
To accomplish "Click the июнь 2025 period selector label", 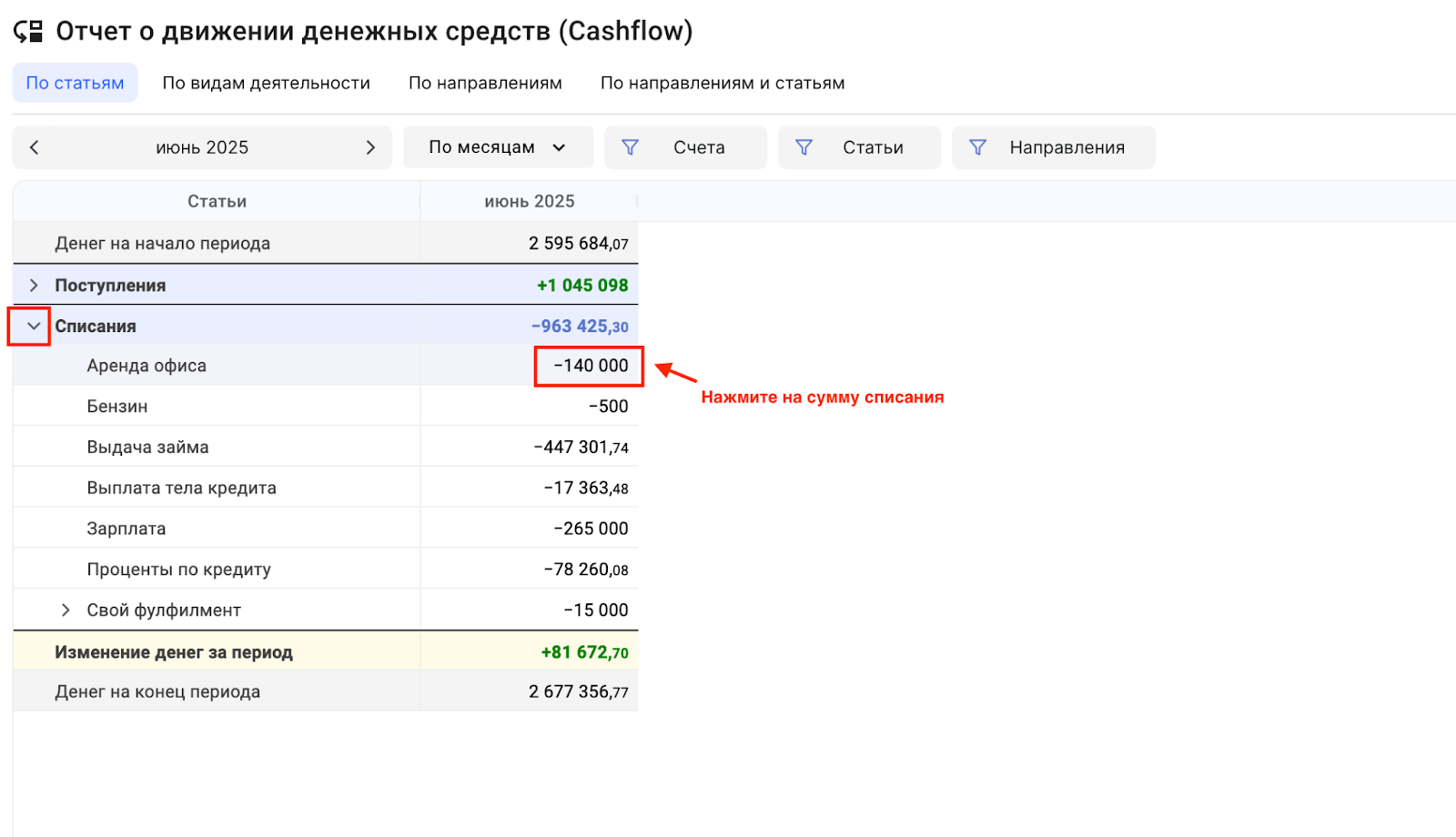I will [202, 147].
